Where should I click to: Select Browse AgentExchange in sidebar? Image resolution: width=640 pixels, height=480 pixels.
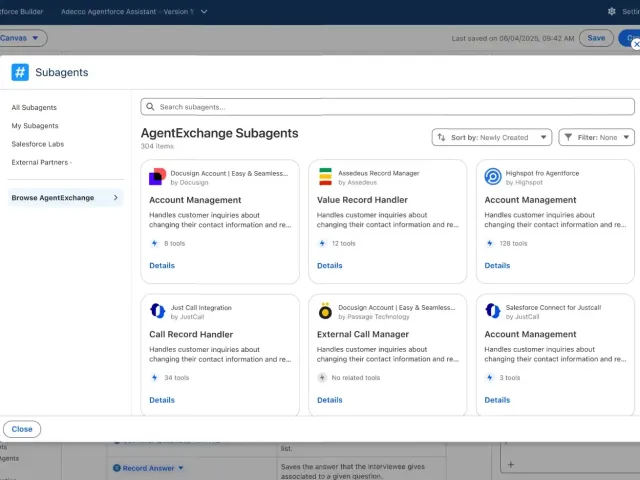(x=65, y=198)
